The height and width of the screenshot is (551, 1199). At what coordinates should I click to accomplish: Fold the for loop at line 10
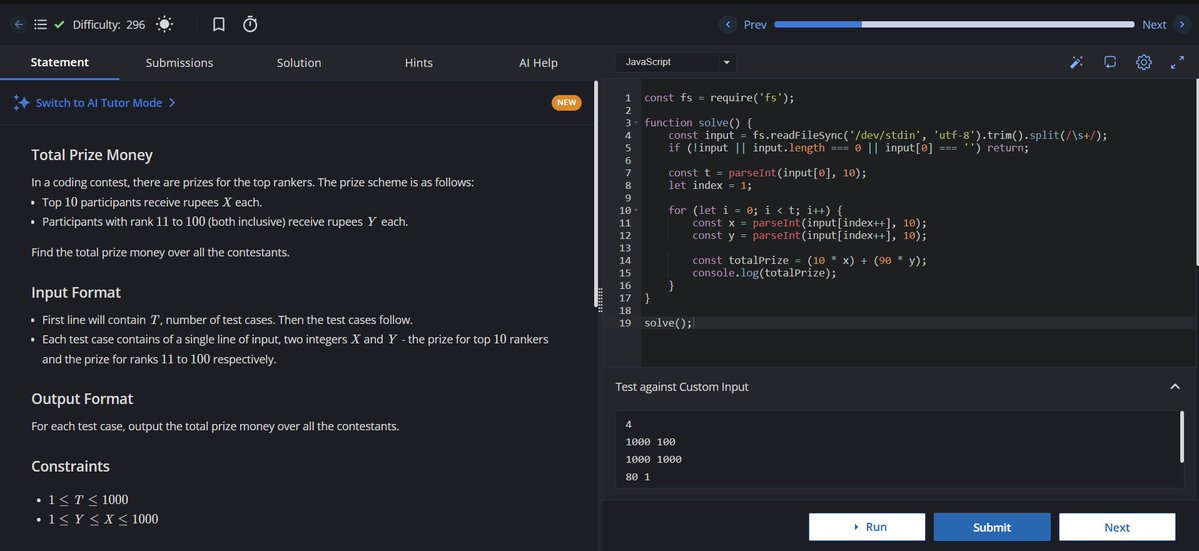click(636, 210)
